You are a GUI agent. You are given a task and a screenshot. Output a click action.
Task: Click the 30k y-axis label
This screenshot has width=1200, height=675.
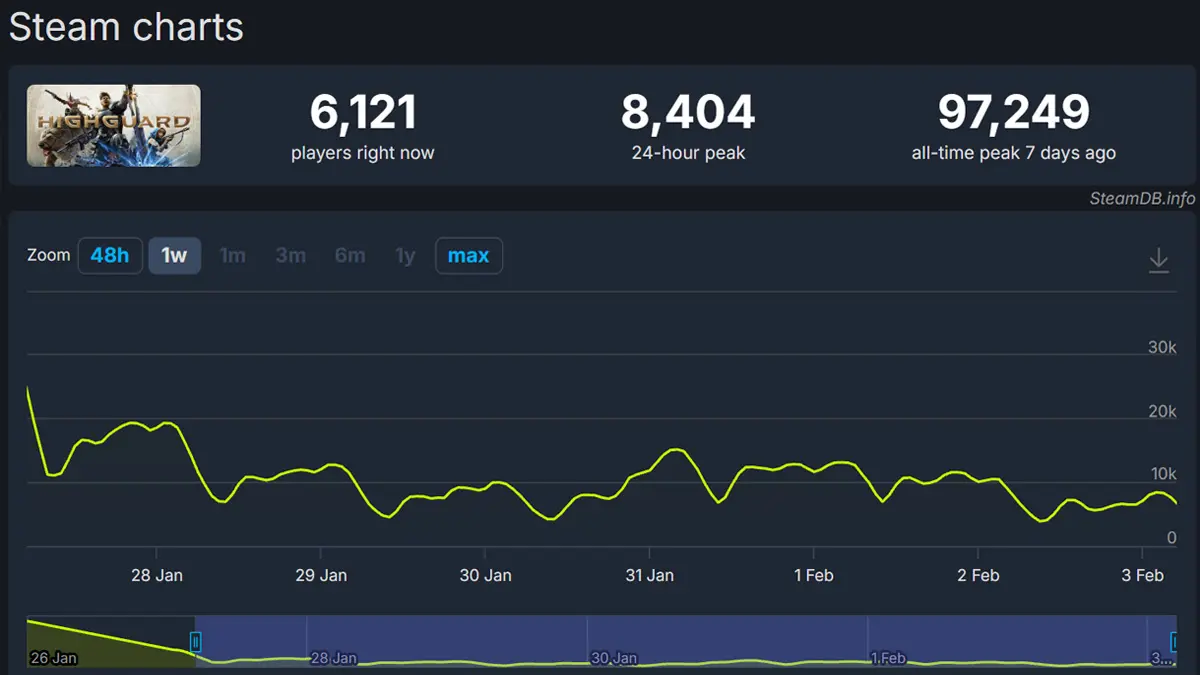click(1161, 348)
